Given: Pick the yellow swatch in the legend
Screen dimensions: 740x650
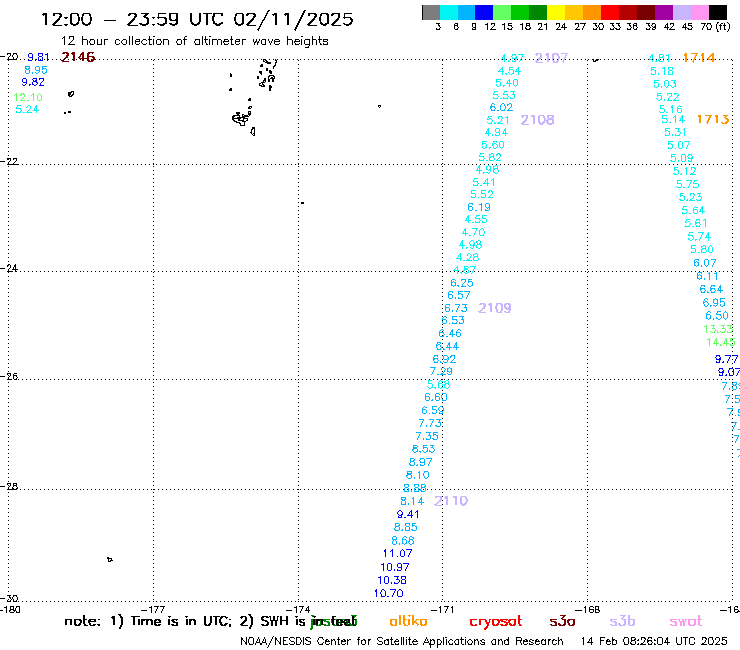Looking at the screenshot, I should coord(556,12).
